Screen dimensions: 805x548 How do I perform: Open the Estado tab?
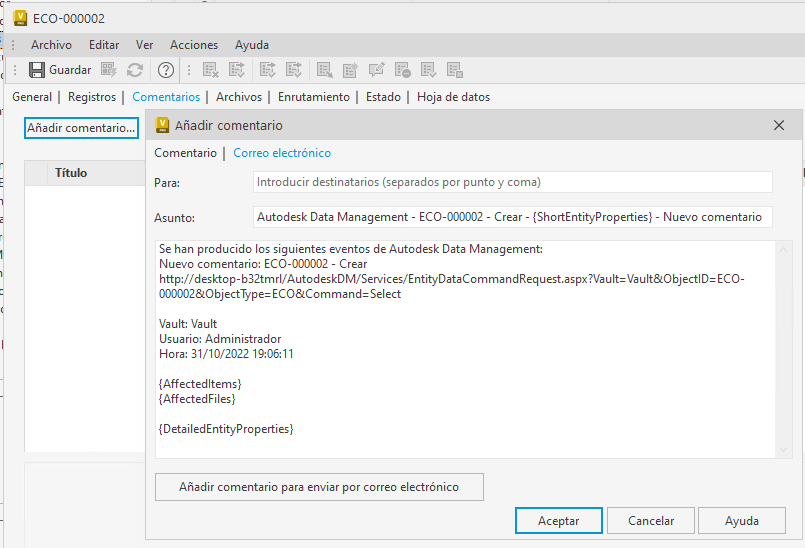coord(383,97)
